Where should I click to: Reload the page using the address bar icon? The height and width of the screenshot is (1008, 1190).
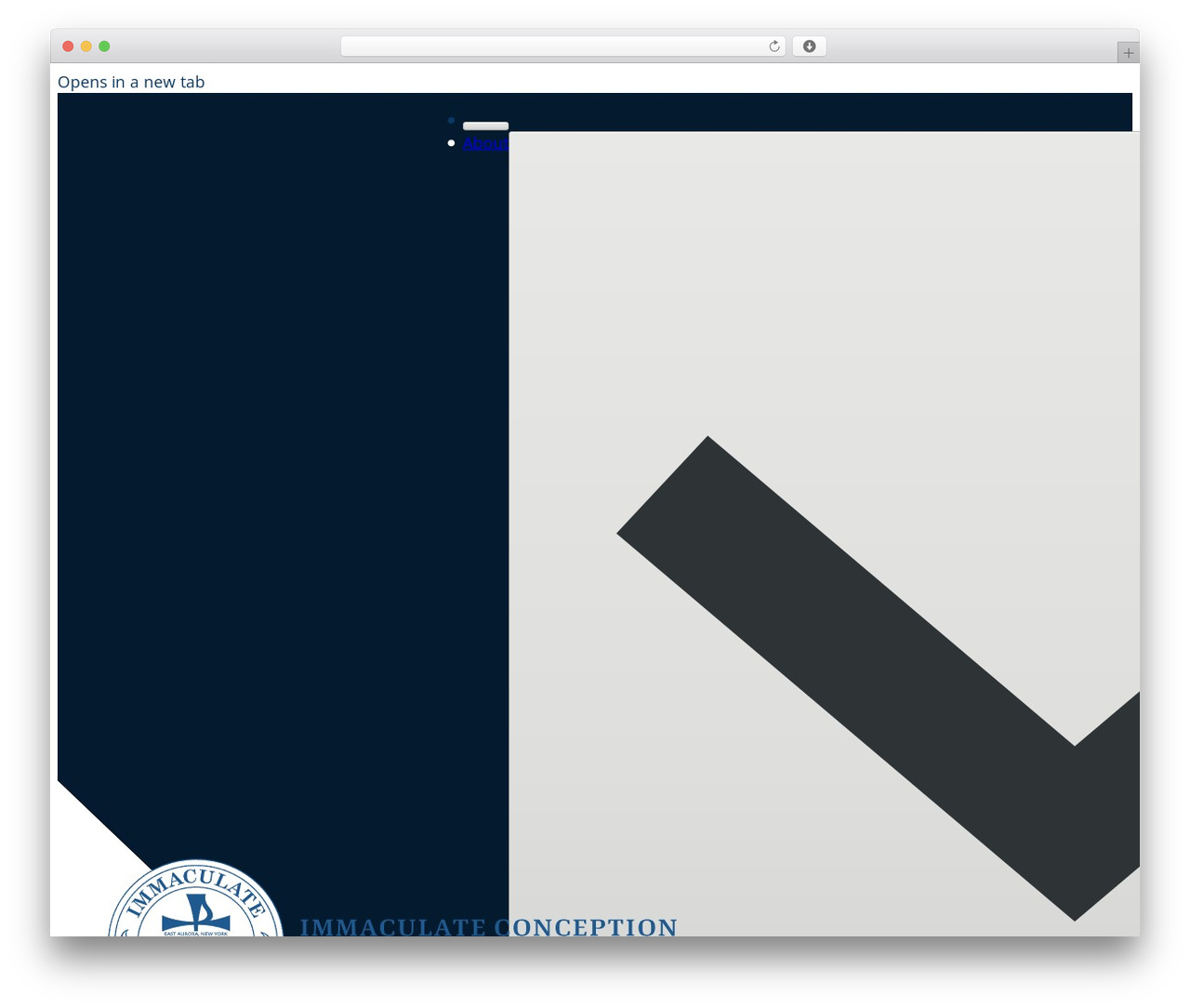coord(773,46)
